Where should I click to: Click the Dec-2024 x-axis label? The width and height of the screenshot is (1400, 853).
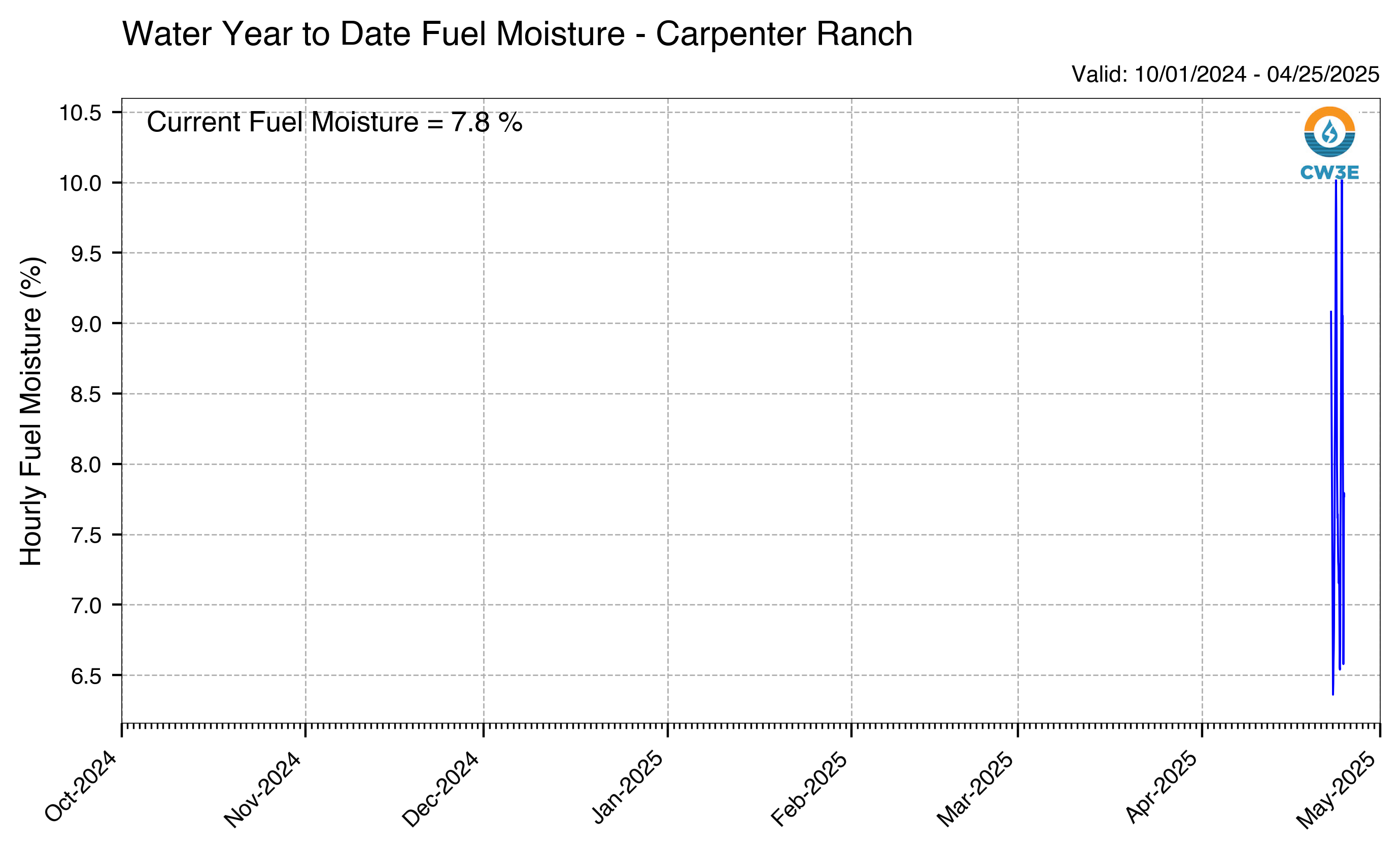[x=441, y=790]
